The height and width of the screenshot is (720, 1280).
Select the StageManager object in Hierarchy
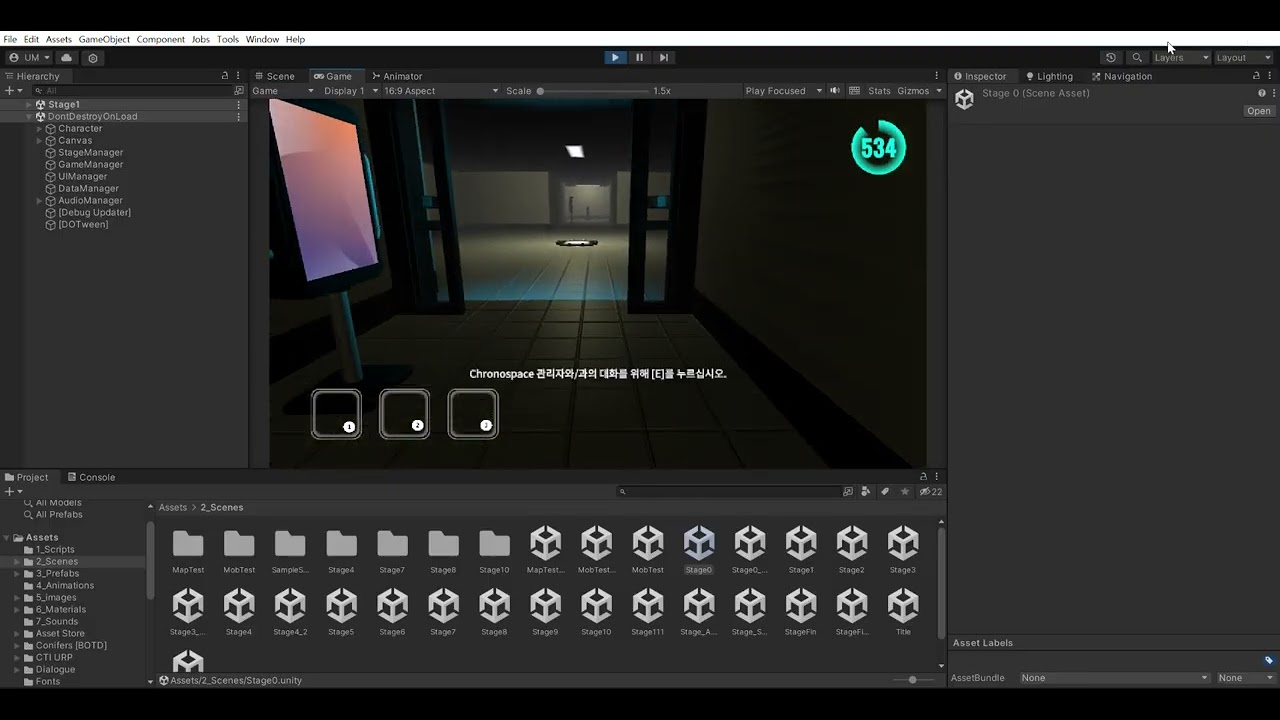tap(90, 152)
